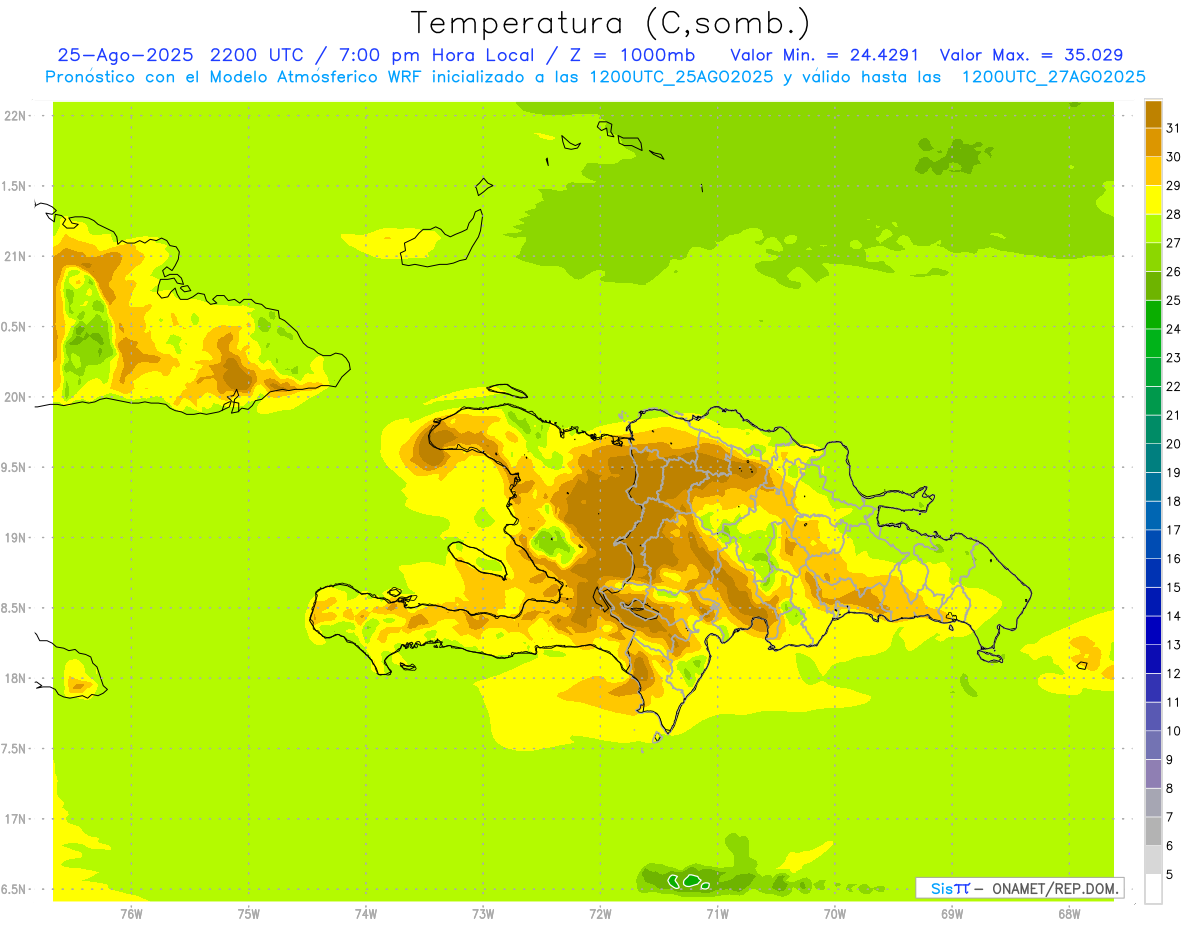Screen dimensions: 1200x927
Task: Click the blue legend swatch between 15 and 16
Action: click(x=1153, y=573)
